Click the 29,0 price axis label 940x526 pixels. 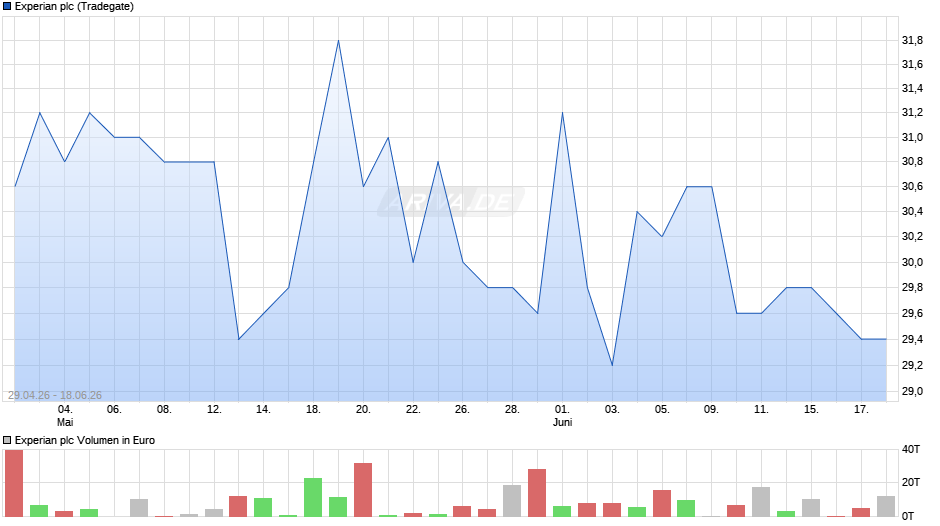point(912,392)
